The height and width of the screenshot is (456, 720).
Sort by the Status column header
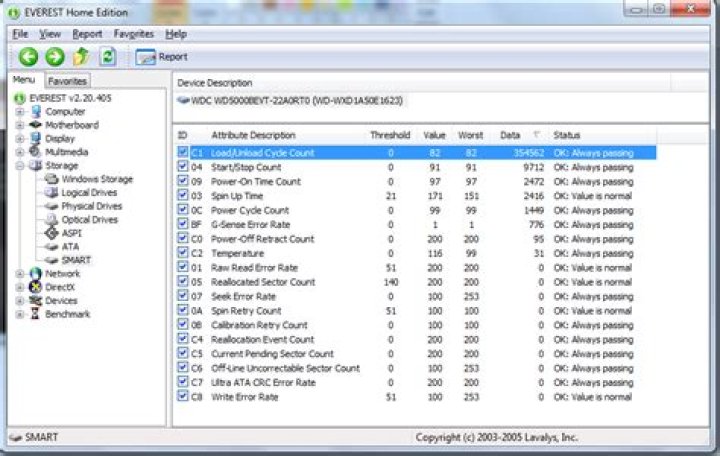point(566,135)
